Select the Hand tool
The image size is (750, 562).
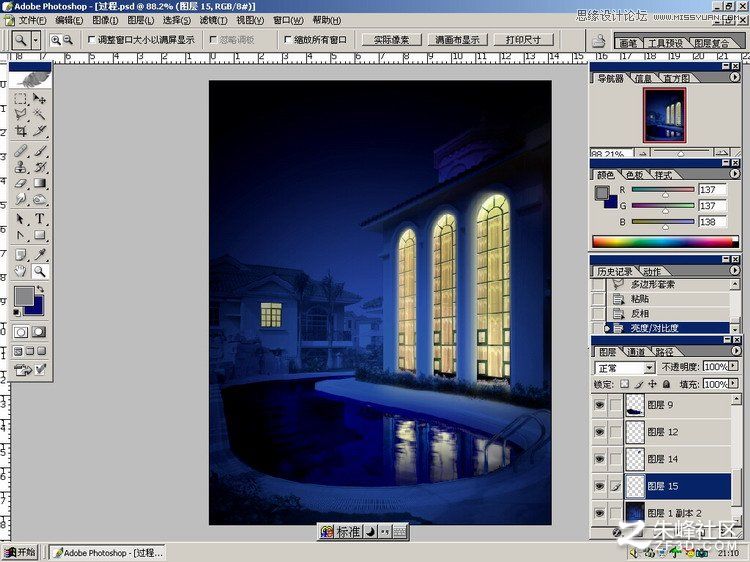(x=20, y=271)
